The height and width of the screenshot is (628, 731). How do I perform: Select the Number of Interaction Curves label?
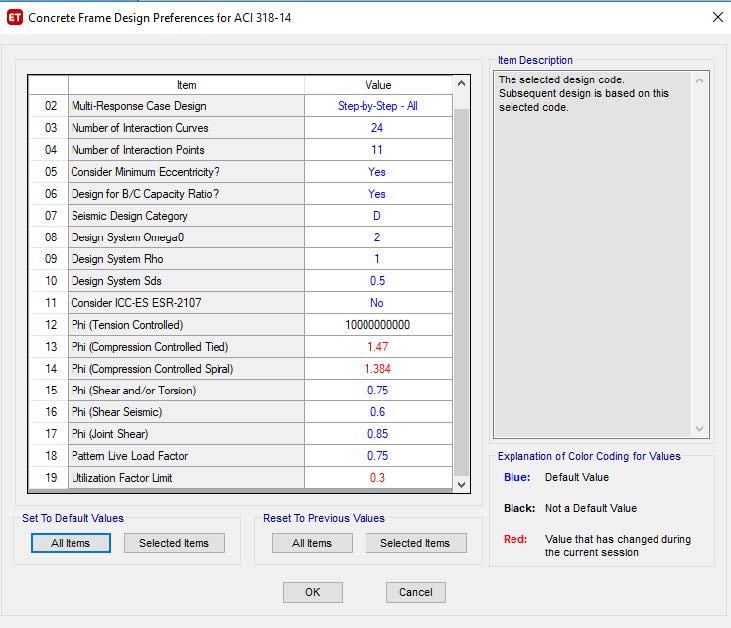coord(186,128)
